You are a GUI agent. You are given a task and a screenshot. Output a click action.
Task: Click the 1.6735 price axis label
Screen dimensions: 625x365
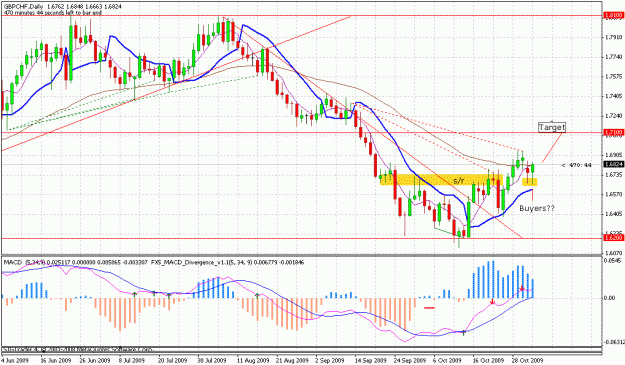(614, 175)
